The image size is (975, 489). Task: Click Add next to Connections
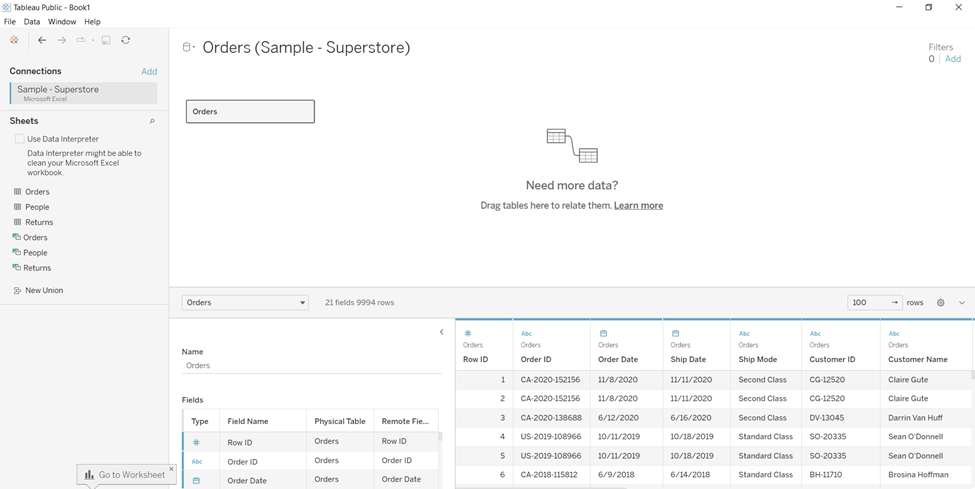point(149,72)
